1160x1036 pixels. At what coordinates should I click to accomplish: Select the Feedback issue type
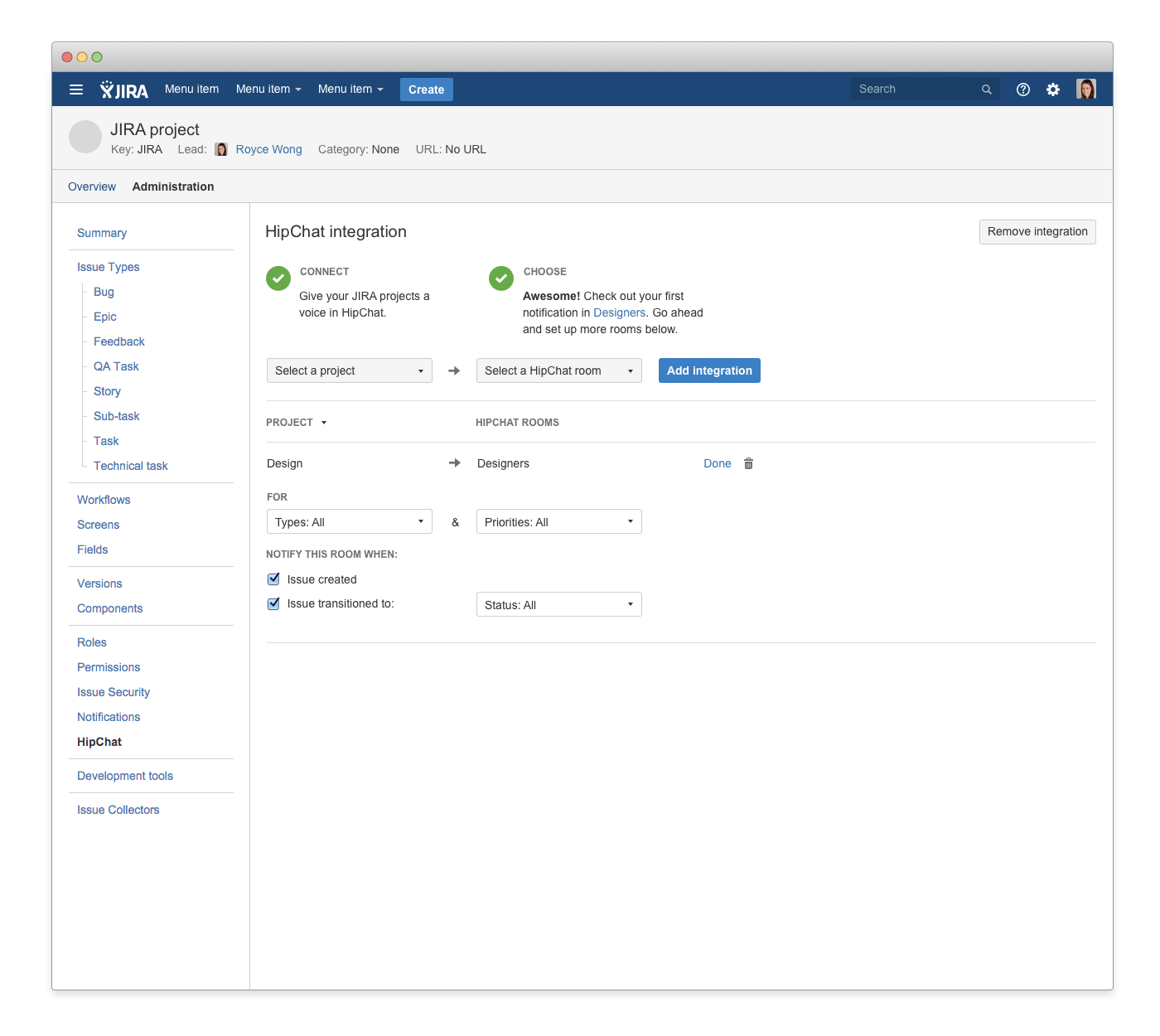pyautogui.click(x=119, y=341)
